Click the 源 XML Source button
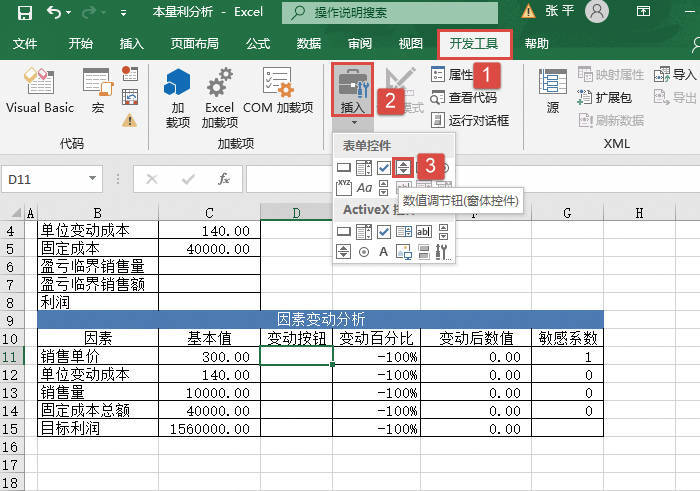 [553, 91]
